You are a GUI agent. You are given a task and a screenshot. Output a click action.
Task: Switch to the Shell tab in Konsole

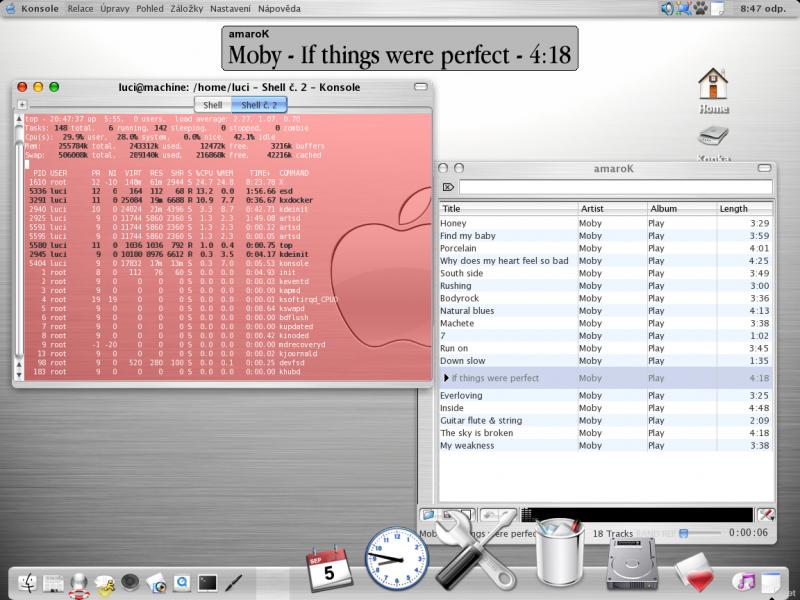click(x=213, y=105)
